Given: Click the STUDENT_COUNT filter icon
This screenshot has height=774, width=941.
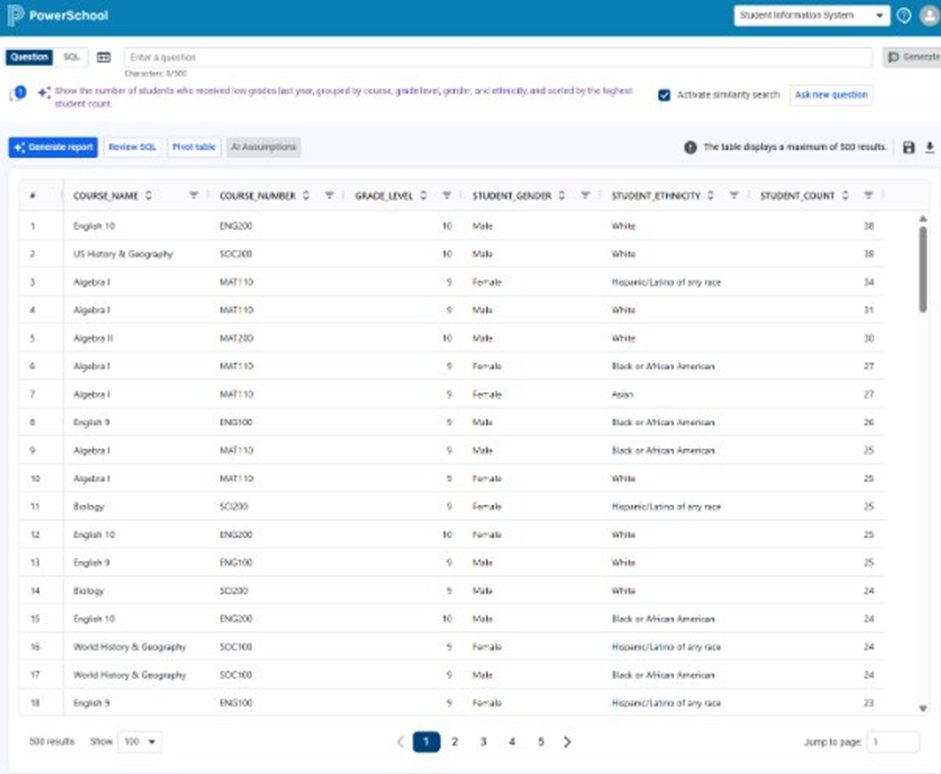Looking at the screenshot, I should 868,196.
